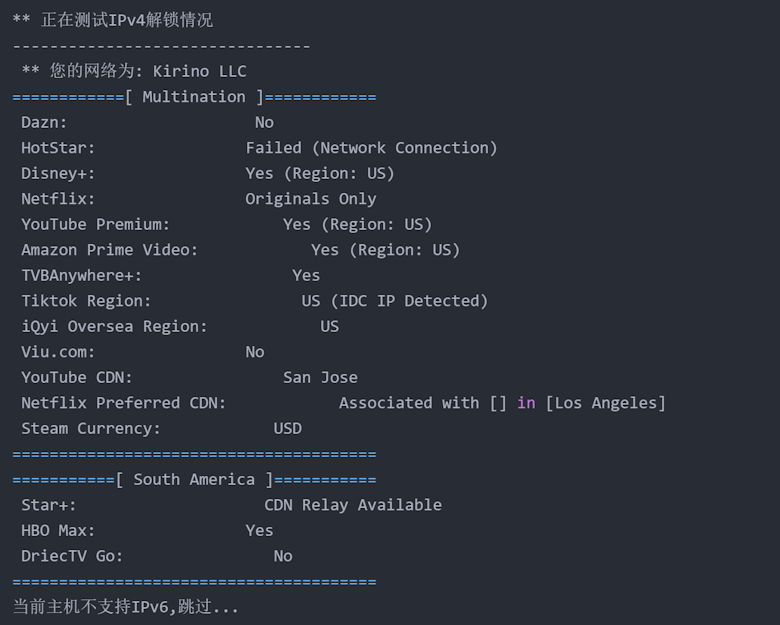Click the Kirino LLC network name

(199, 71)
